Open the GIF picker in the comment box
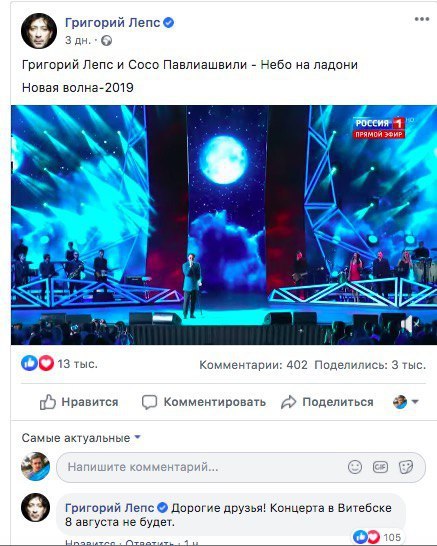This screenshot has width=437, height=546. coord(380,467)
